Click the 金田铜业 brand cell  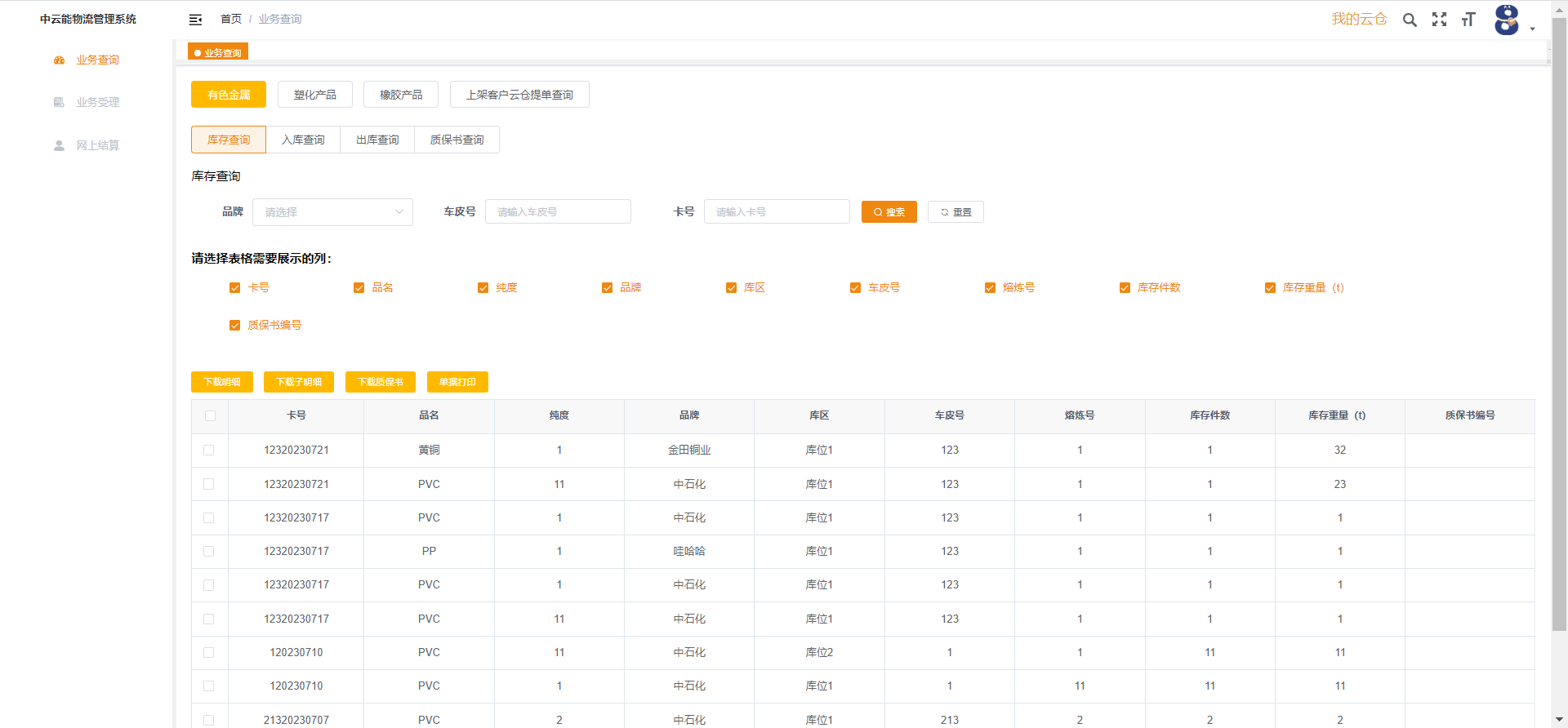pos(689,451)
